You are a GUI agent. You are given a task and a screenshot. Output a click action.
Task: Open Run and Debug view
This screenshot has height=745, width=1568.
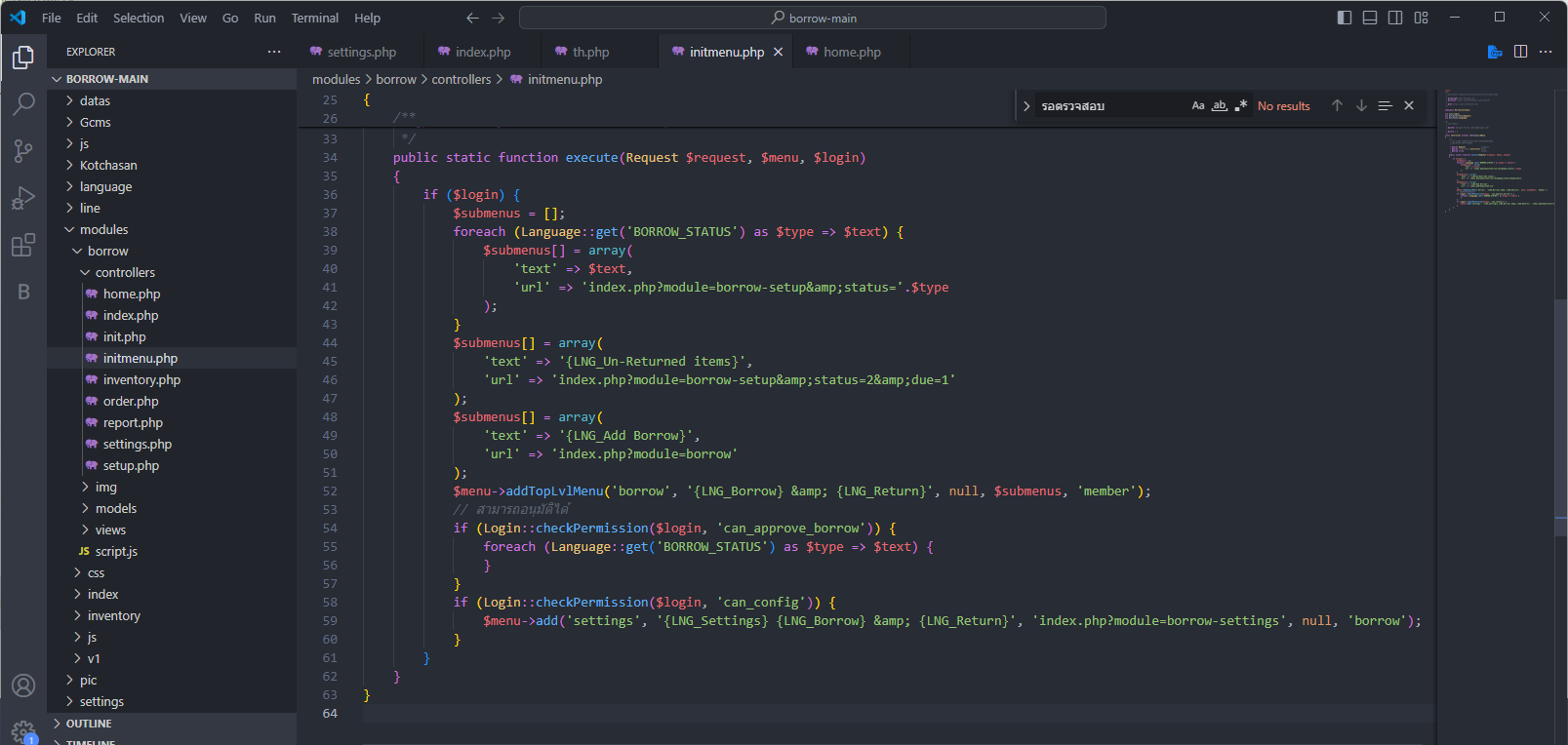[23, 198]
